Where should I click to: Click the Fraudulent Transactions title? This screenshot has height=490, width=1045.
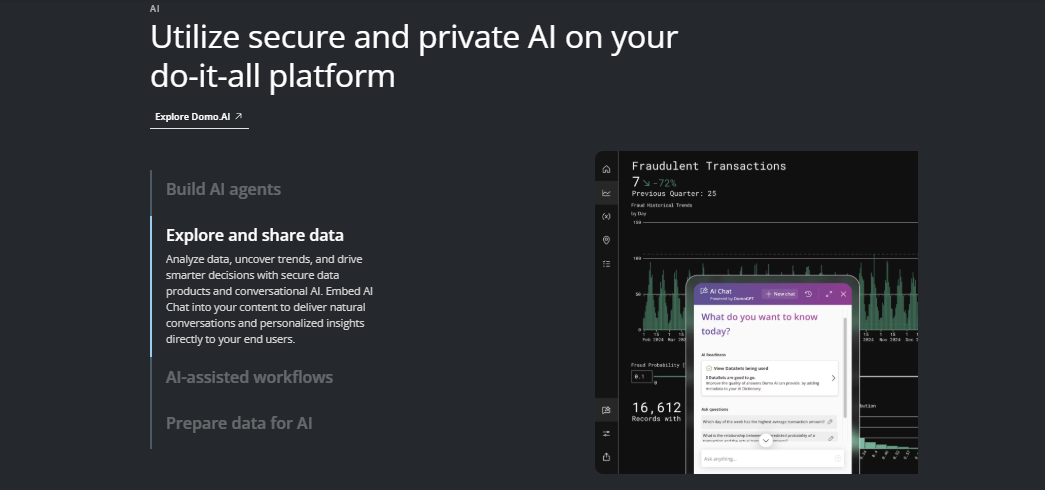(x=709, y=166)
